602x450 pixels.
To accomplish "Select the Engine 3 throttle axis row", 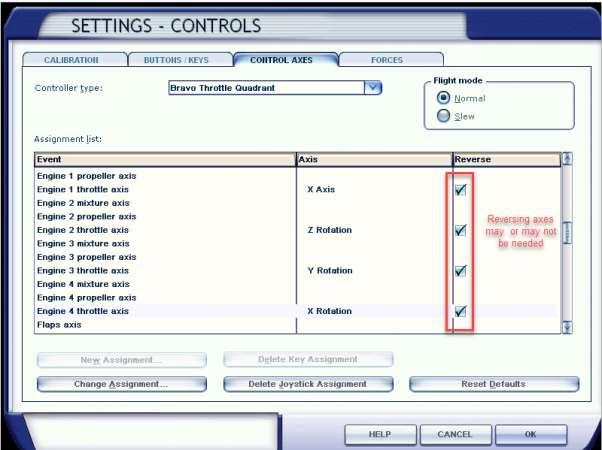I will tap(296, 271).
